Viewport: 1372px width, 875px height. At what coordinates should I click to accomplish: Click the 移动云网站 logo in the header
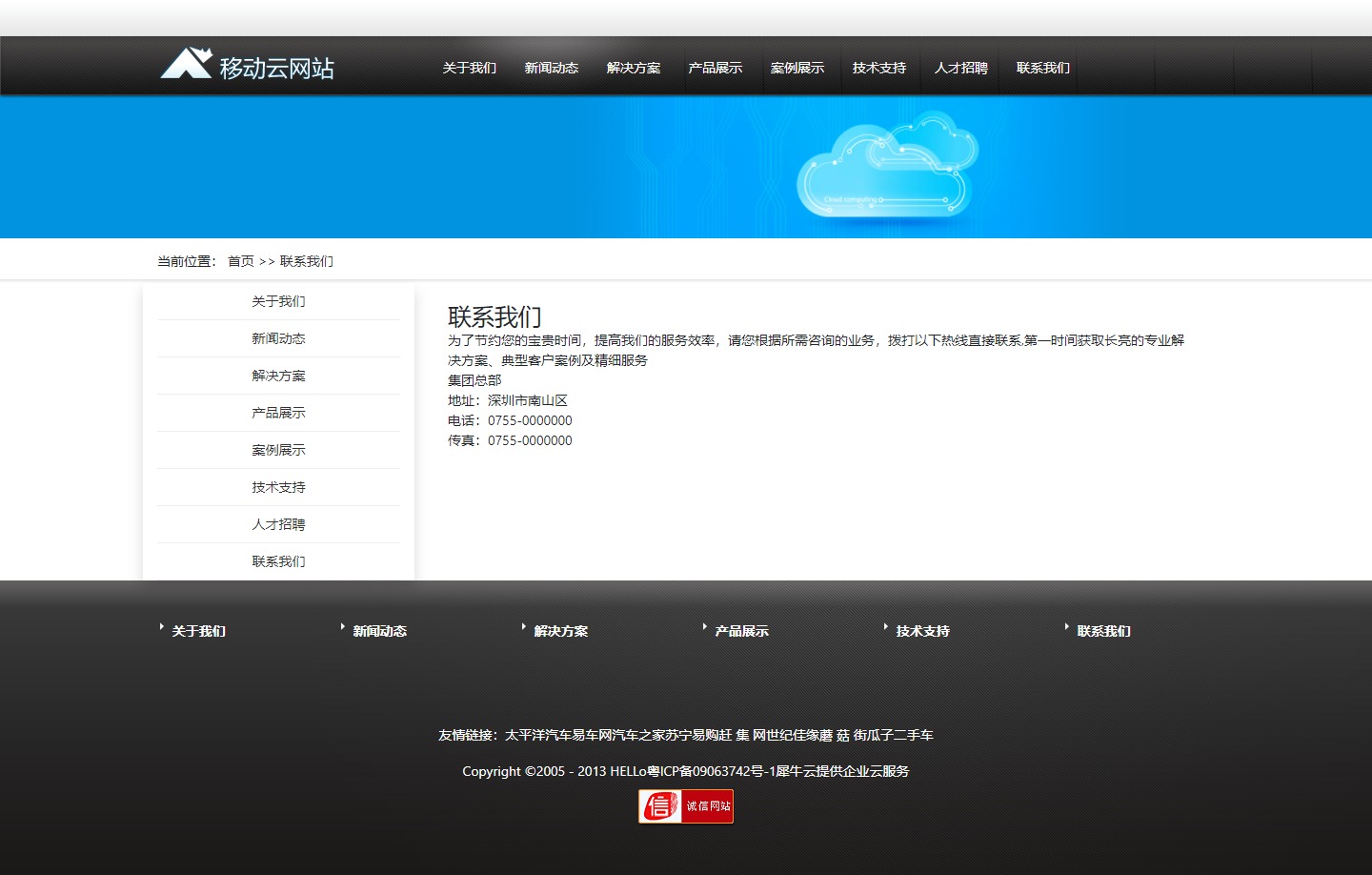(247, 66)
